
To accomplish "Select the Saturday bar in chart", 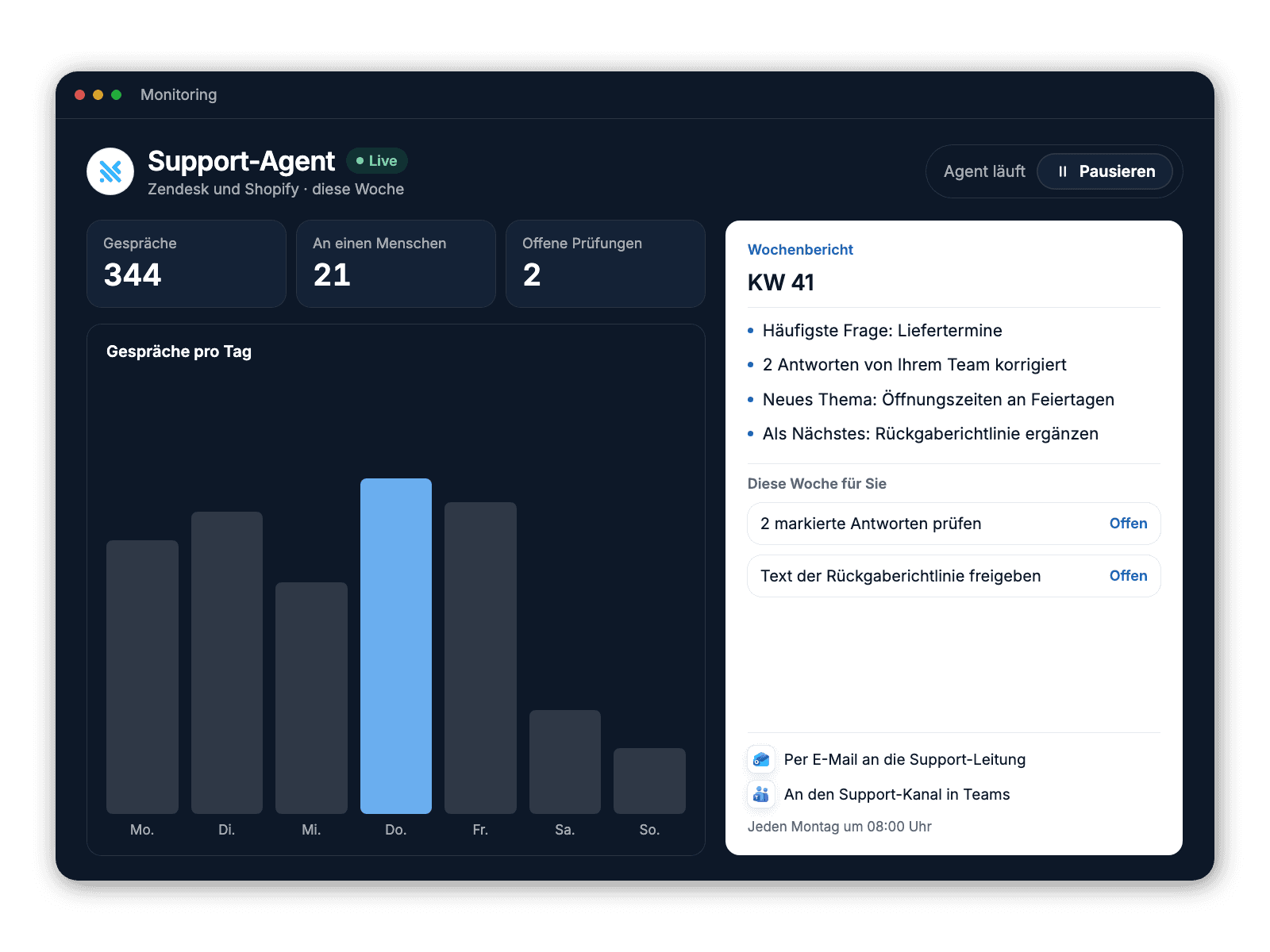I will [x=565, y=762].
